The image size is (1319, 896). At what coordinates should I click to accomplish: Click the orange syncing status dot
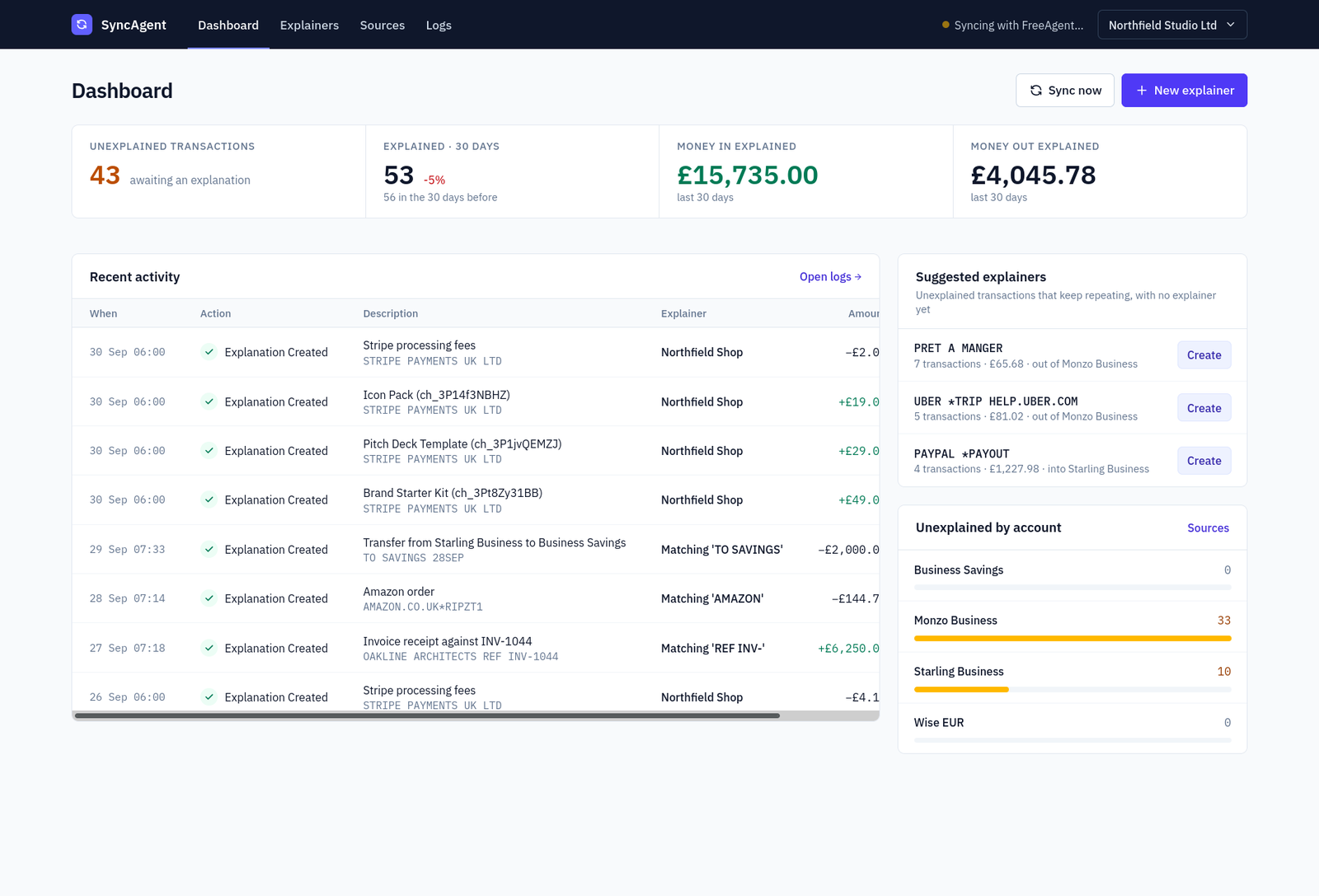[x=946, y=25]
